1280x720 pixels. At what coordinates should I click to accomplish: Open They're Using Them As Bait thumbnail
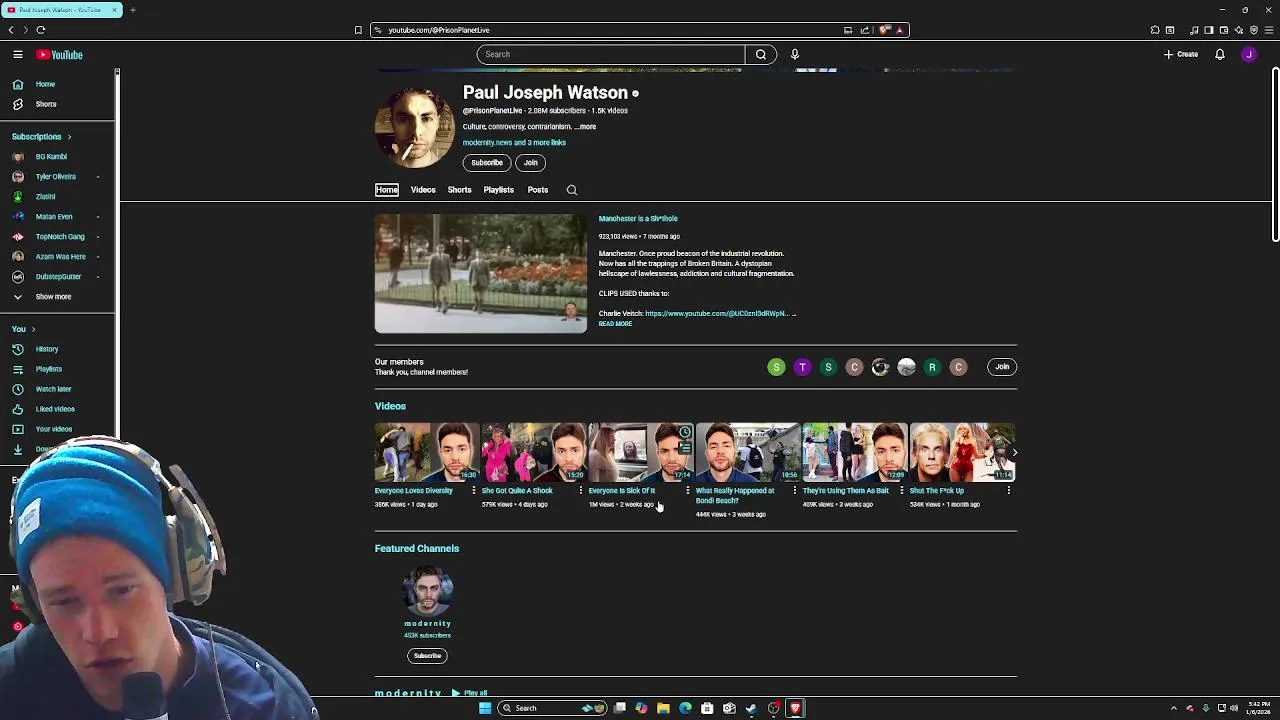(x=855, y=452)
